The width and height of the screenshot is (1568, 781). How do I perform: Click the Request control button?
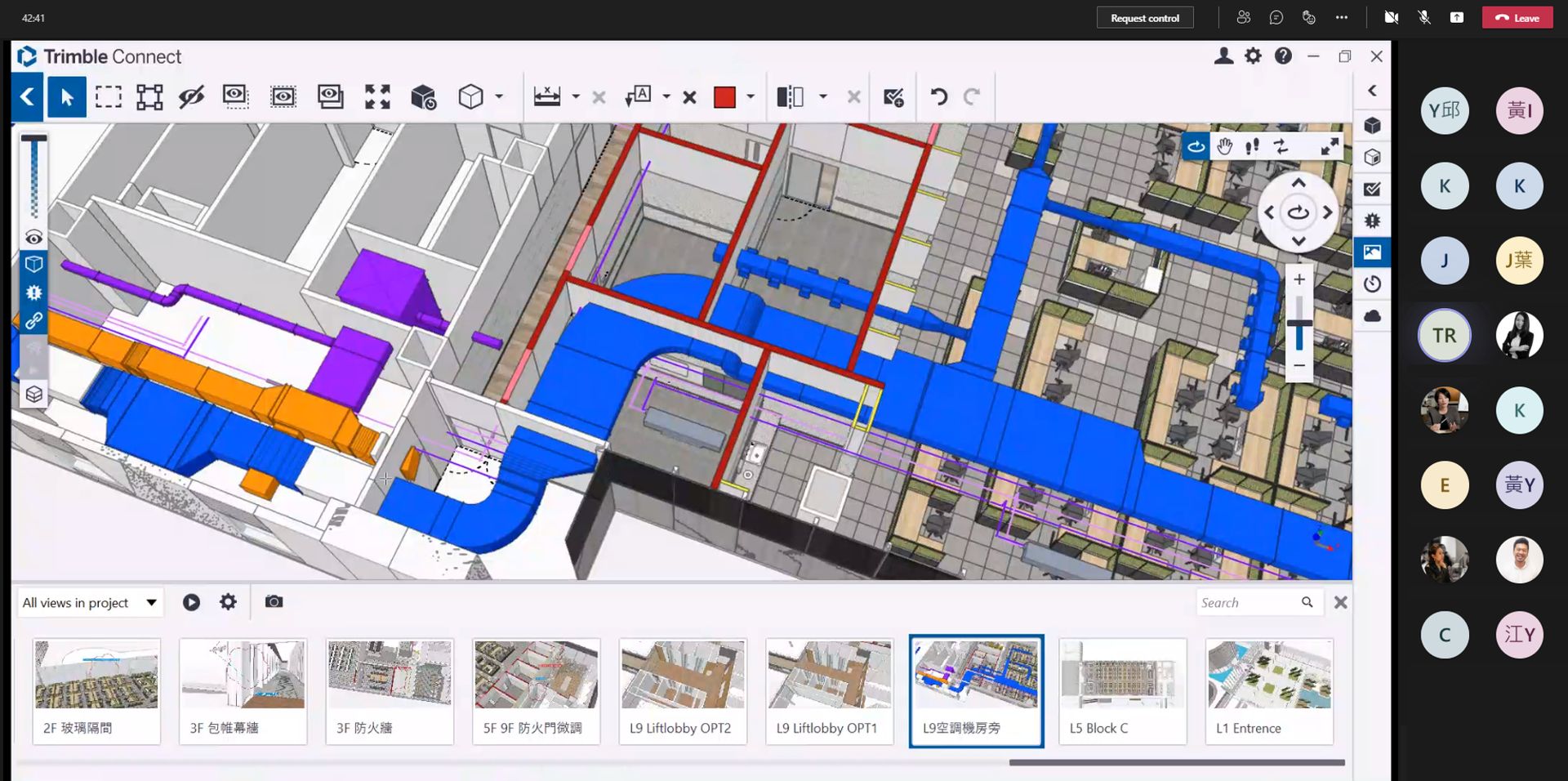1144,18
